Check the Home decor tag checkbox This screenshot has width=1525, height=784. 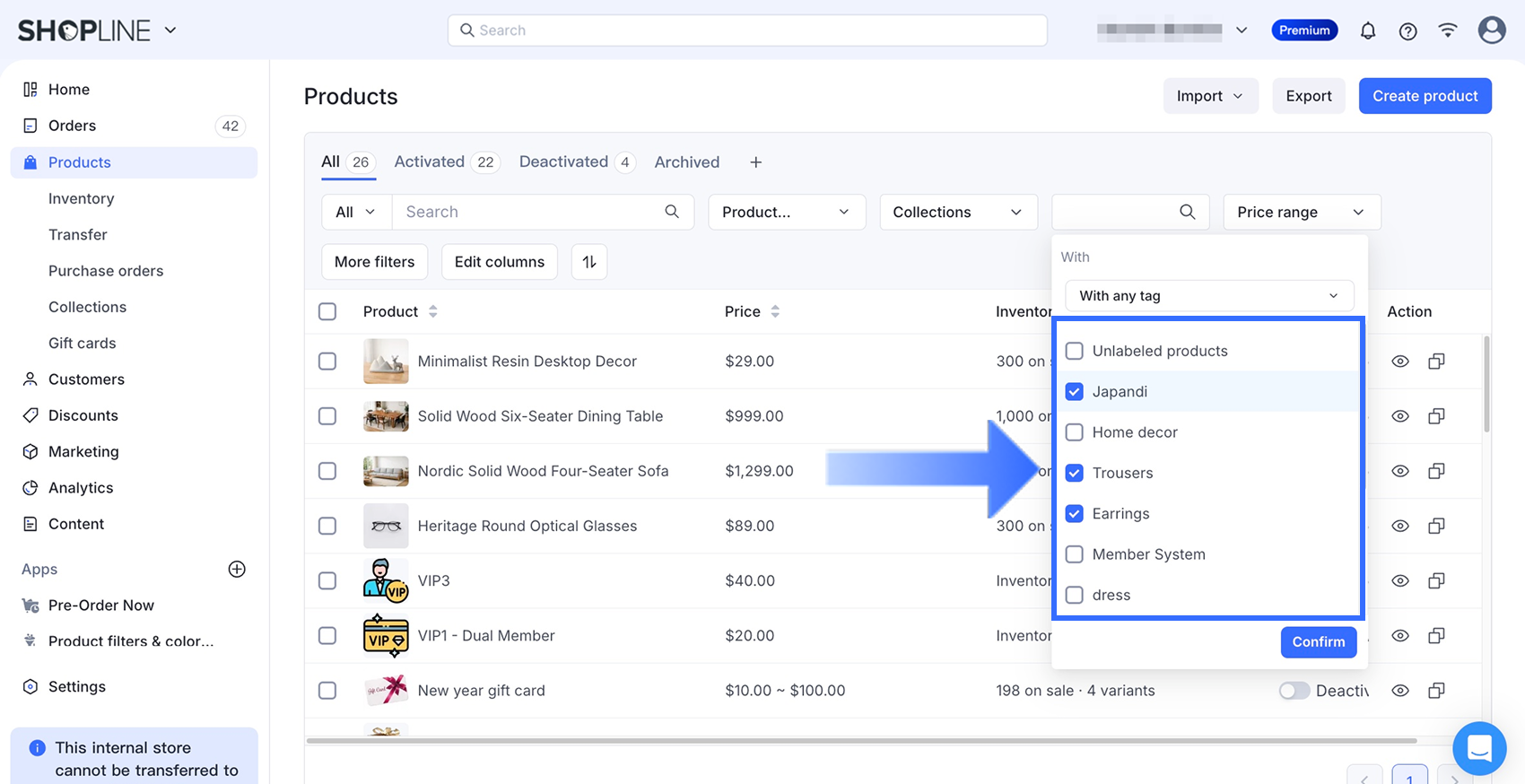[x=1074, y=432]
